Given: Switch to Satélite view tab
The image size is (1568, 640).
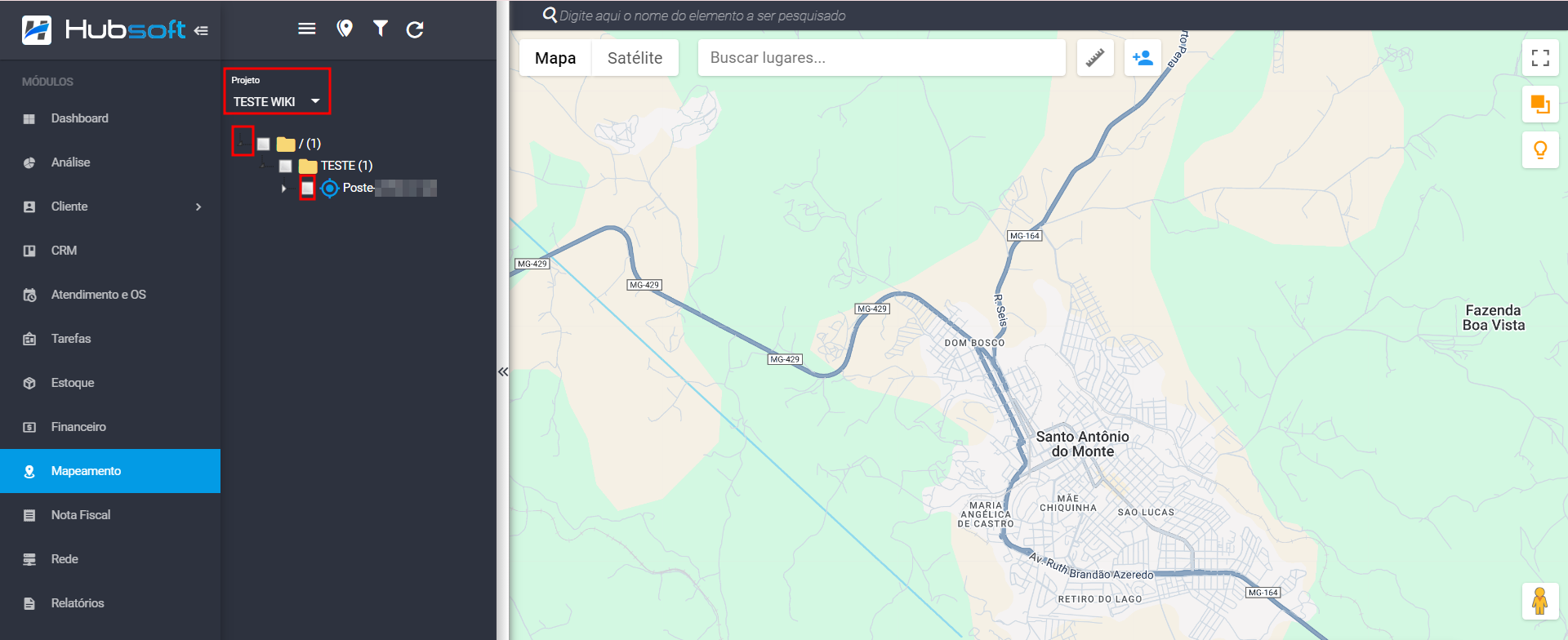Looking at the screenshot, I should (x=635, y=58).
